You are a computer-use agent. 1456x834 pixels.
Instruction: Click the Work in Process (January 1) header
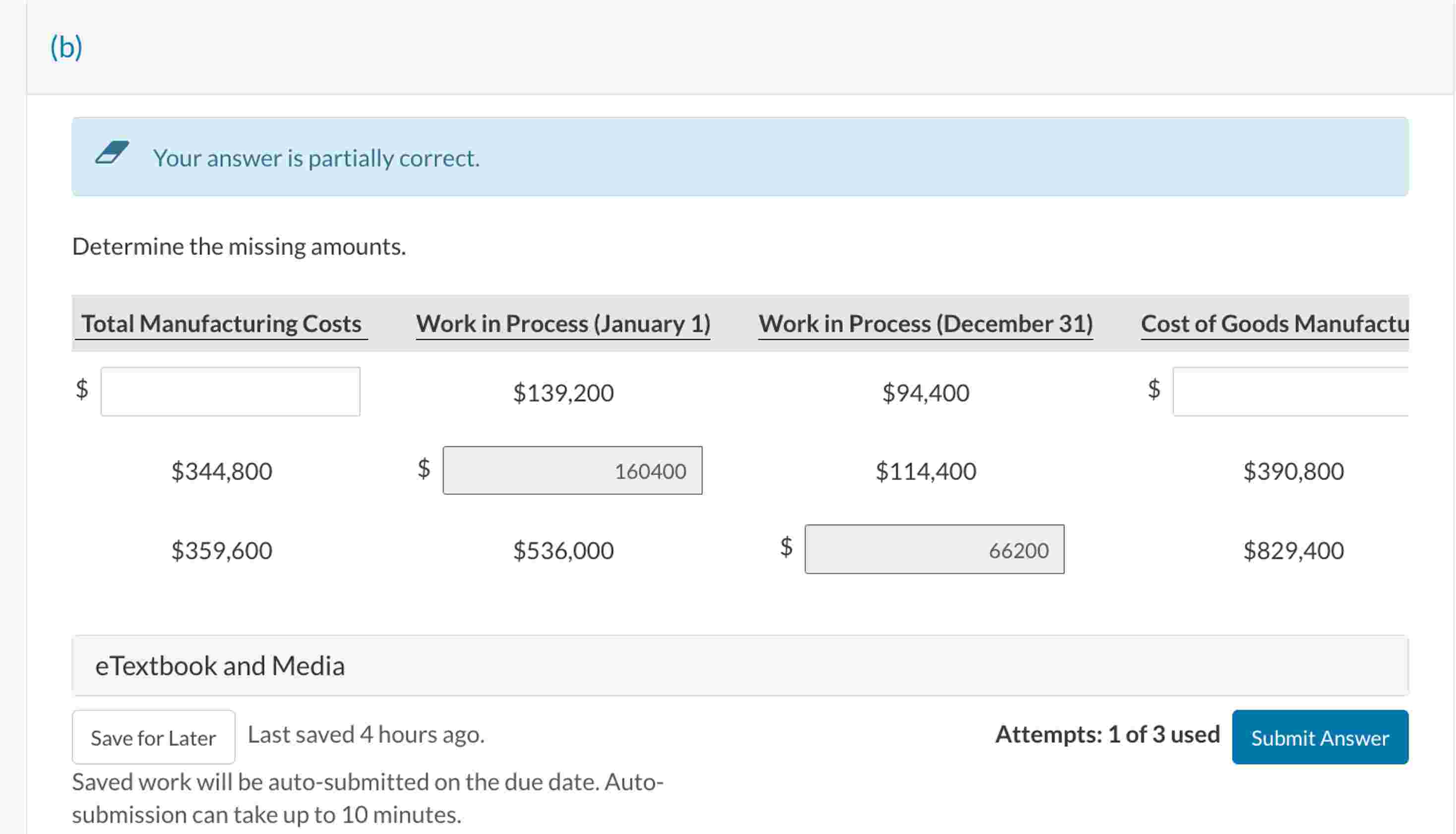click(563, 324)
